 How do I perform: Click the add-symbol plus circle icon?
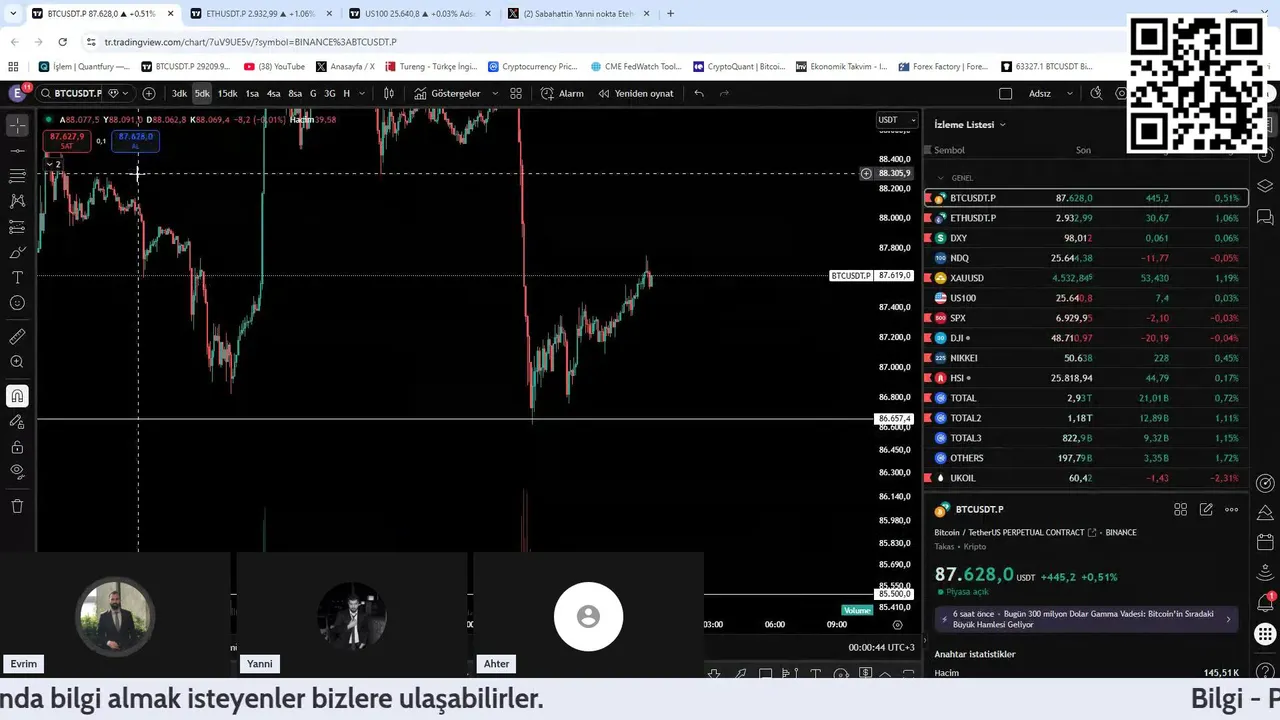pyautogui.click(x=149, y=93)
